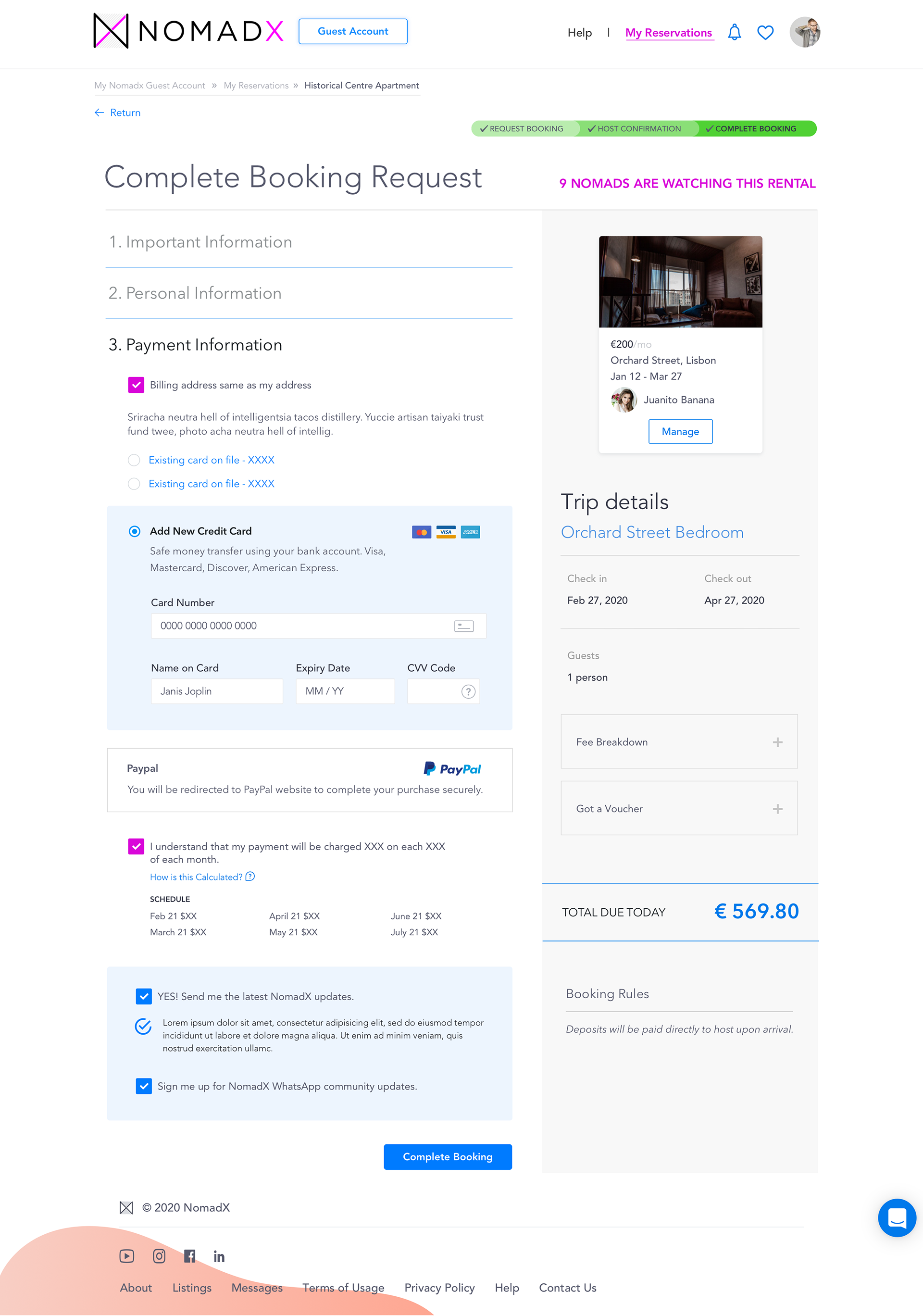Open Terms of Usage footer link

pyautogui.click(x=343, y=1288)
